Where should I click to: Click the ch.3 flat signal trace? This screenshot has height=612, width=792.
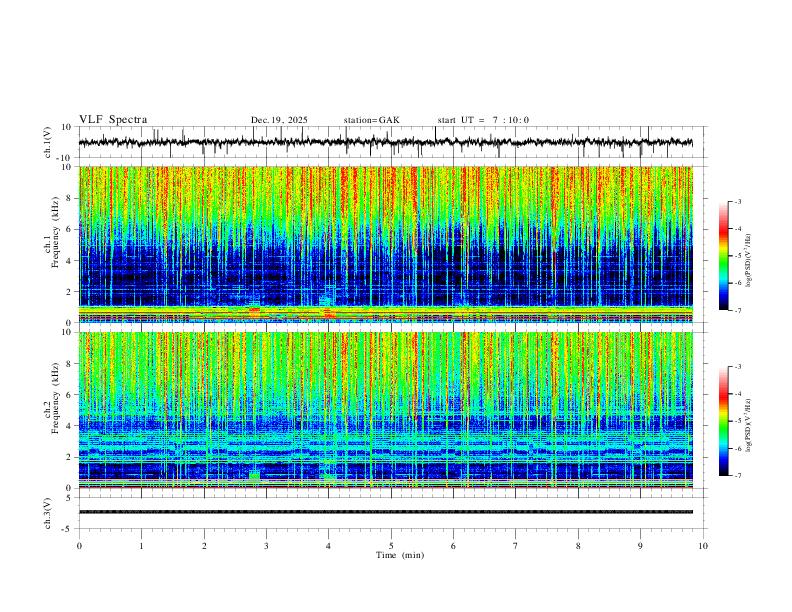point(385,512)
